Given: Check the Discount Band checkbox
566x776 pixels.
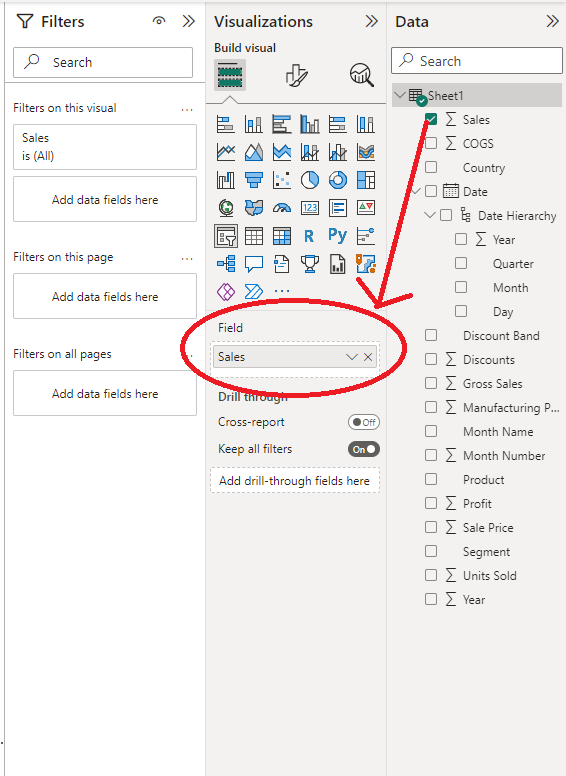Looking at the screenshot, I should pos(431,335).
